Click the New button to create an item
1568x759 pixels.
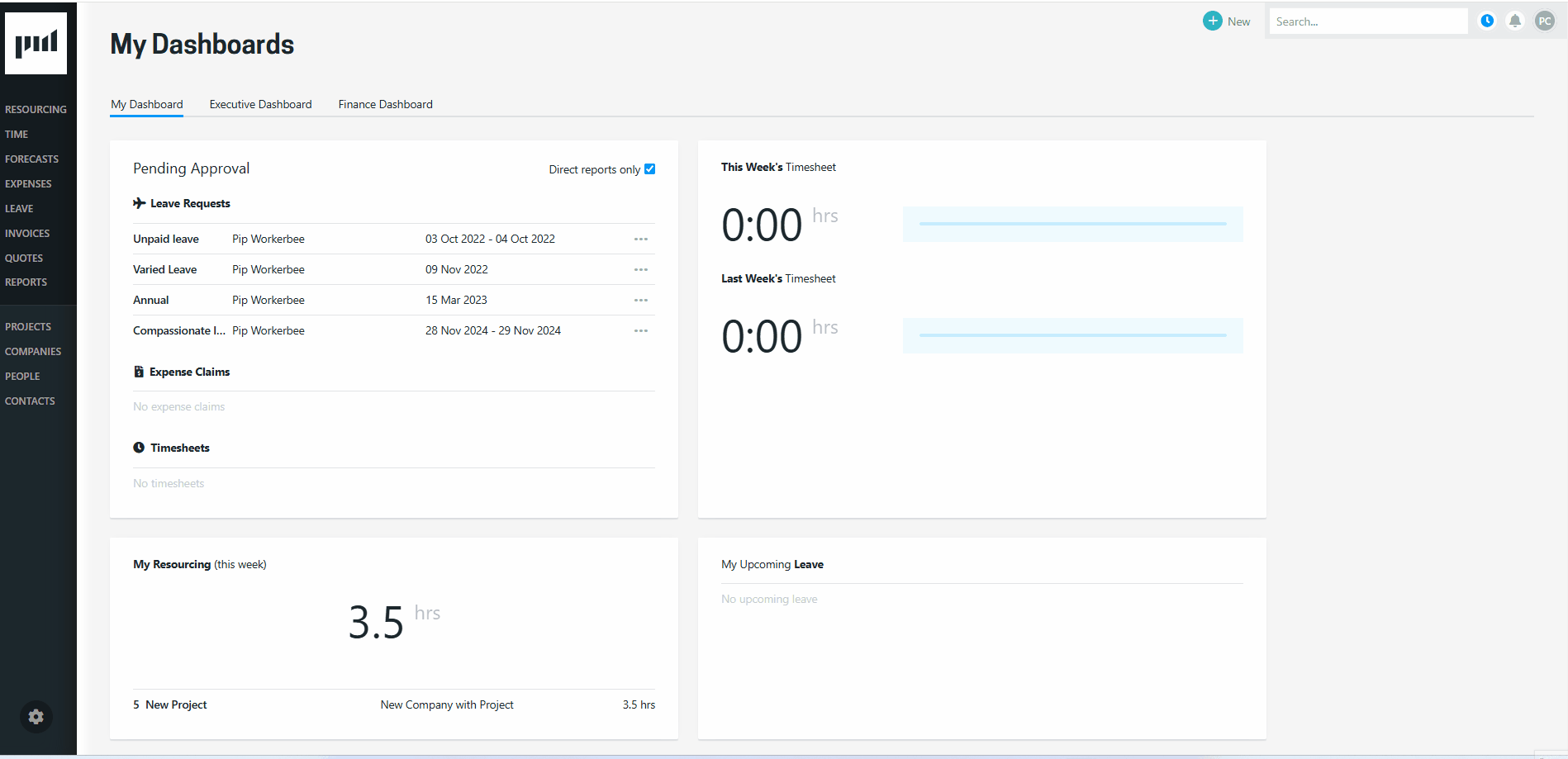pos(1226,21)
